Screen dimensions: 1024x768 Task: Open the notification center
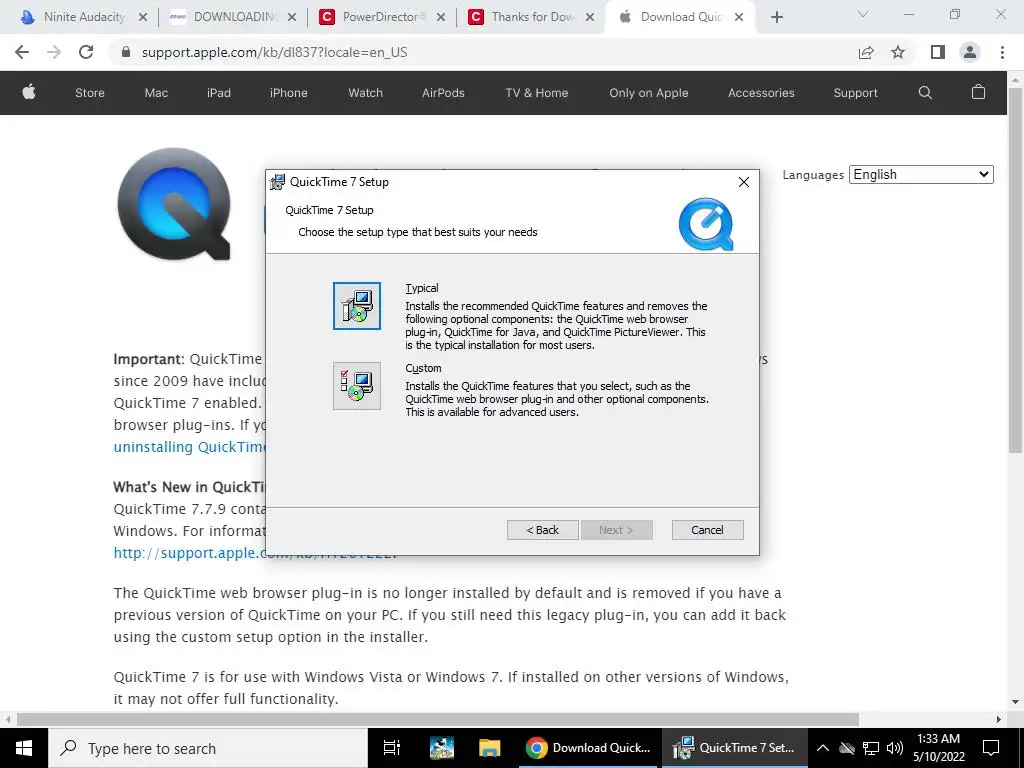click(991, 748)
